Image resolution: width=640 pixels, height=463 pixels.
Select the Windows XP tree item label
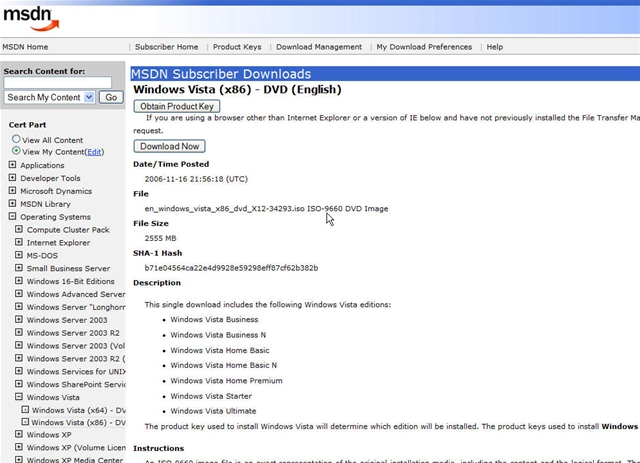(49, 435)
